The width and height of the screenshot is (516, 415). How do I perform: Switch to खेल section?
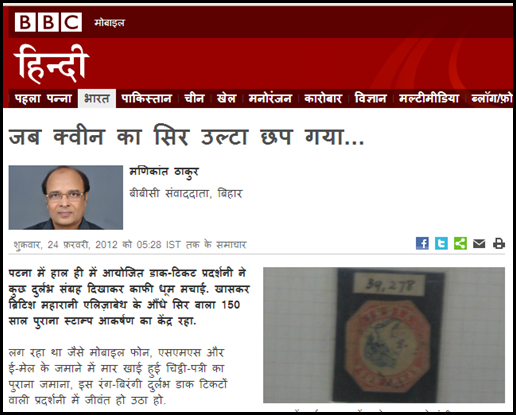pyautogui.click(x=226, y=99)
